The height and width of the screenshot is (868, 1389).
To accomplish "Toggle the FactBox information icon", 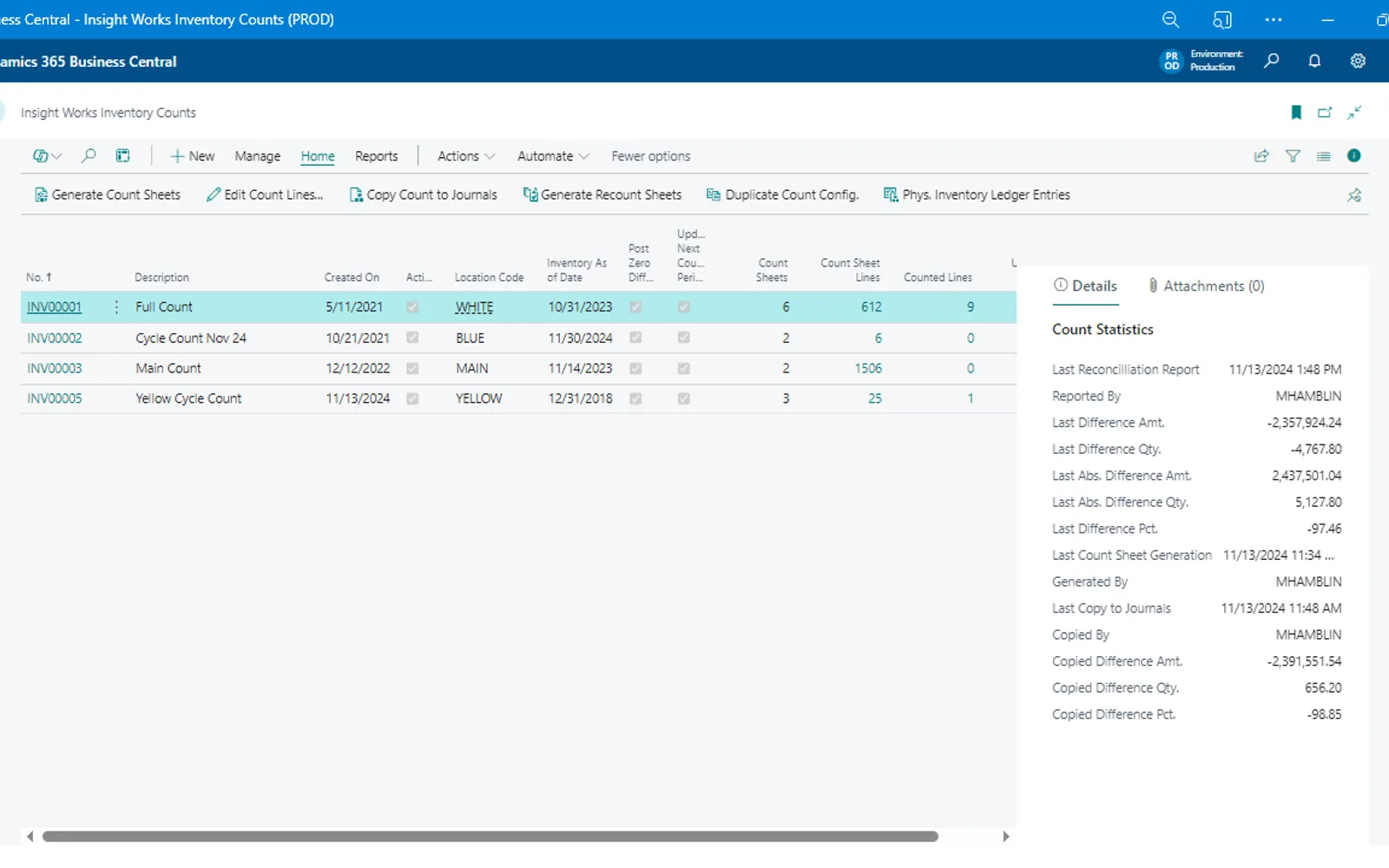I will tap(1353, 155).
